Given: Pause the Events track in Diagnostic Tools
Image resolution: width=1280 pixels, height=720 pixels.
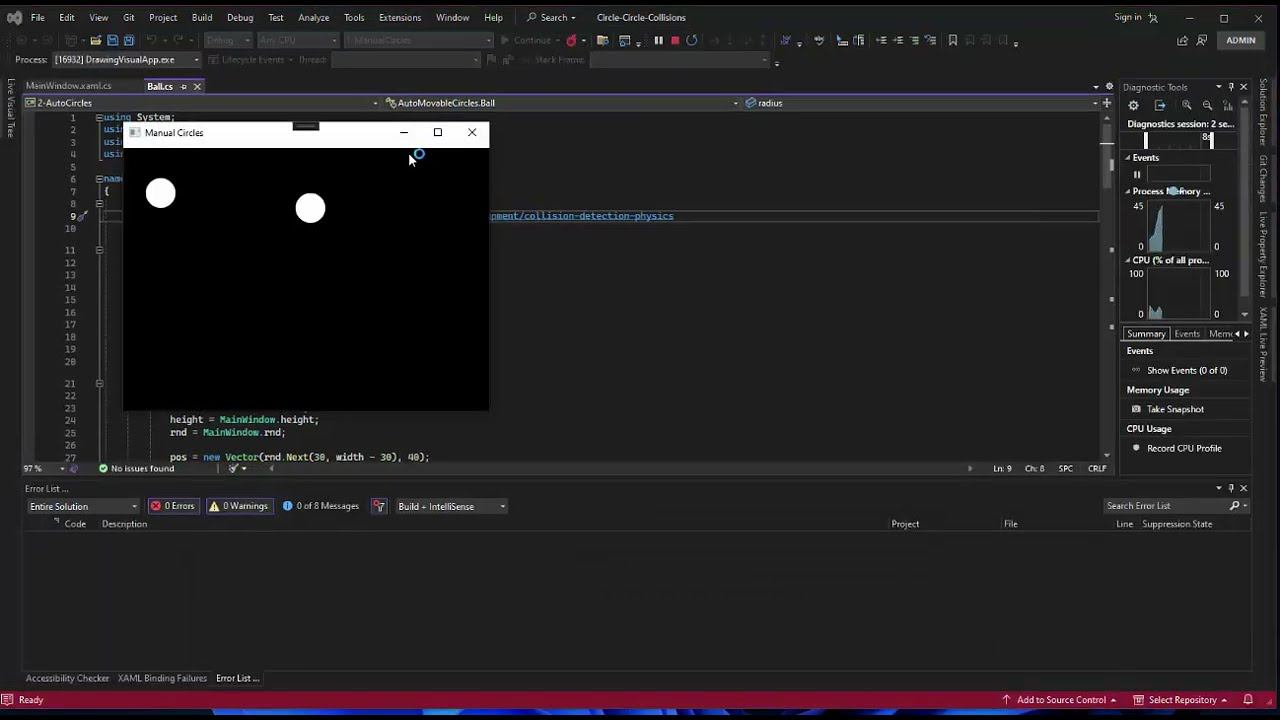Looking at the screenshot, I should click(x=1137, y=174).
